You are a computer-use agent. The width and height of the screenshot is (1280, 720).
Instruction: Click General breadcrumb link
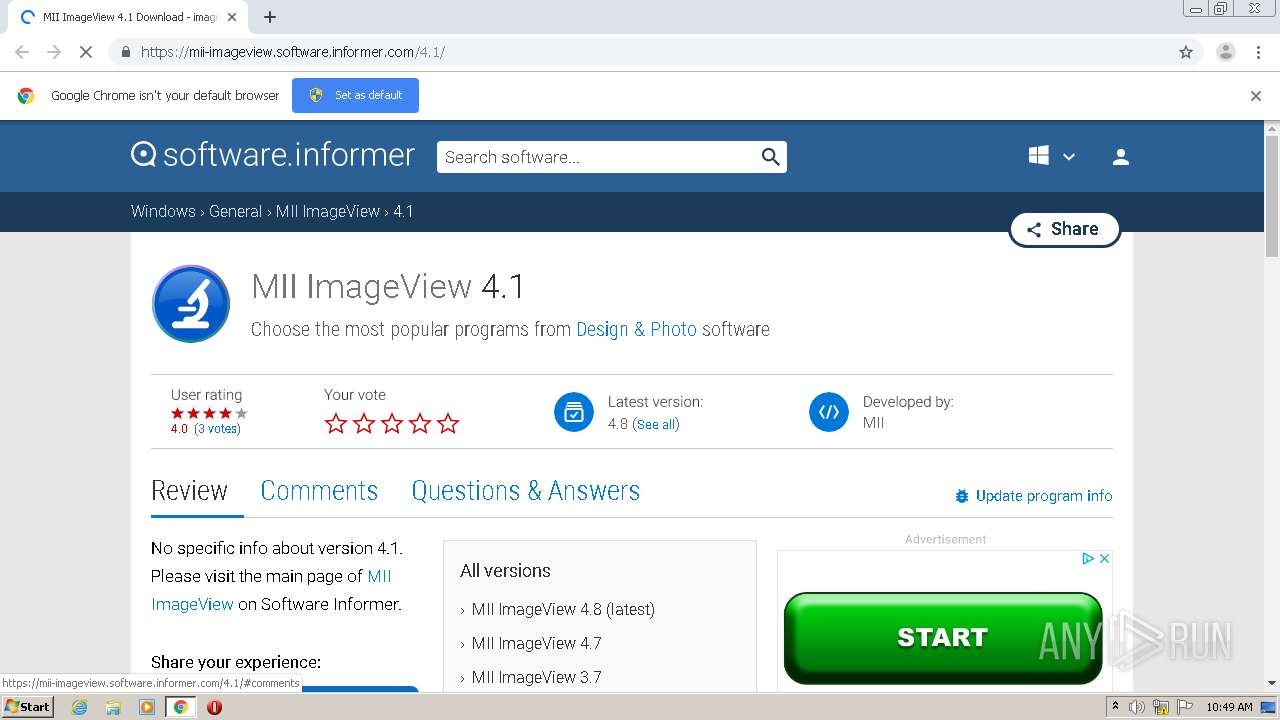pyautogui.click(x=235, y=211)
